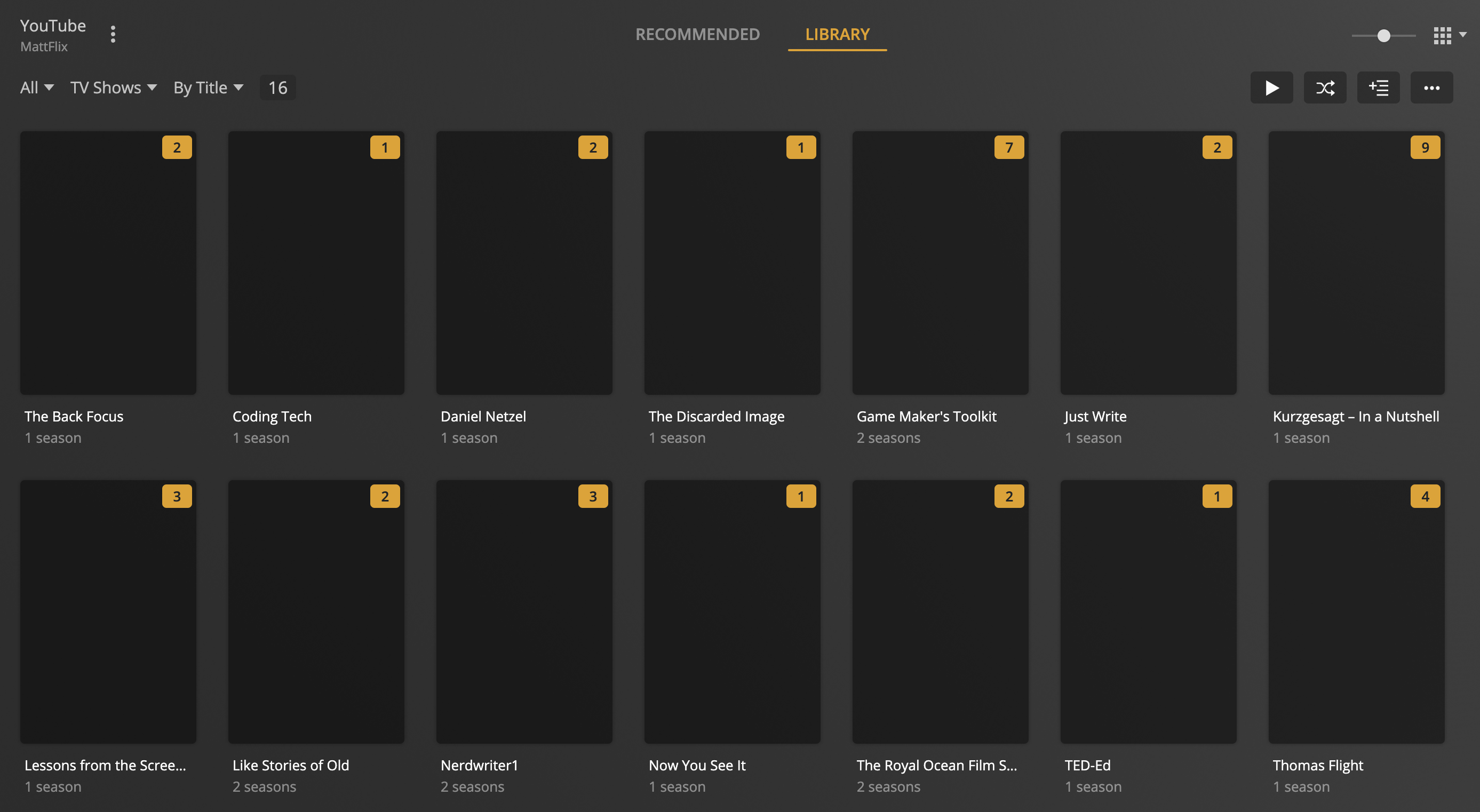Open the By Title sort dropdown

pos(207,87)
